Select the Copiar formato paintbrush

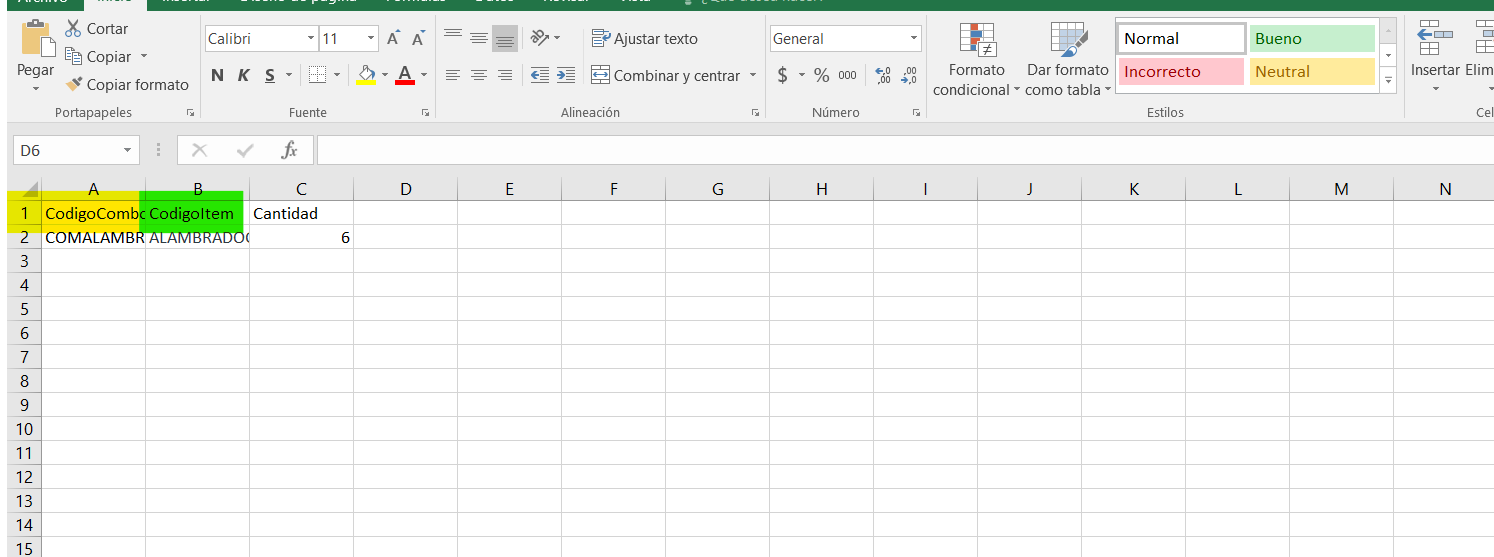click(126, 85)
